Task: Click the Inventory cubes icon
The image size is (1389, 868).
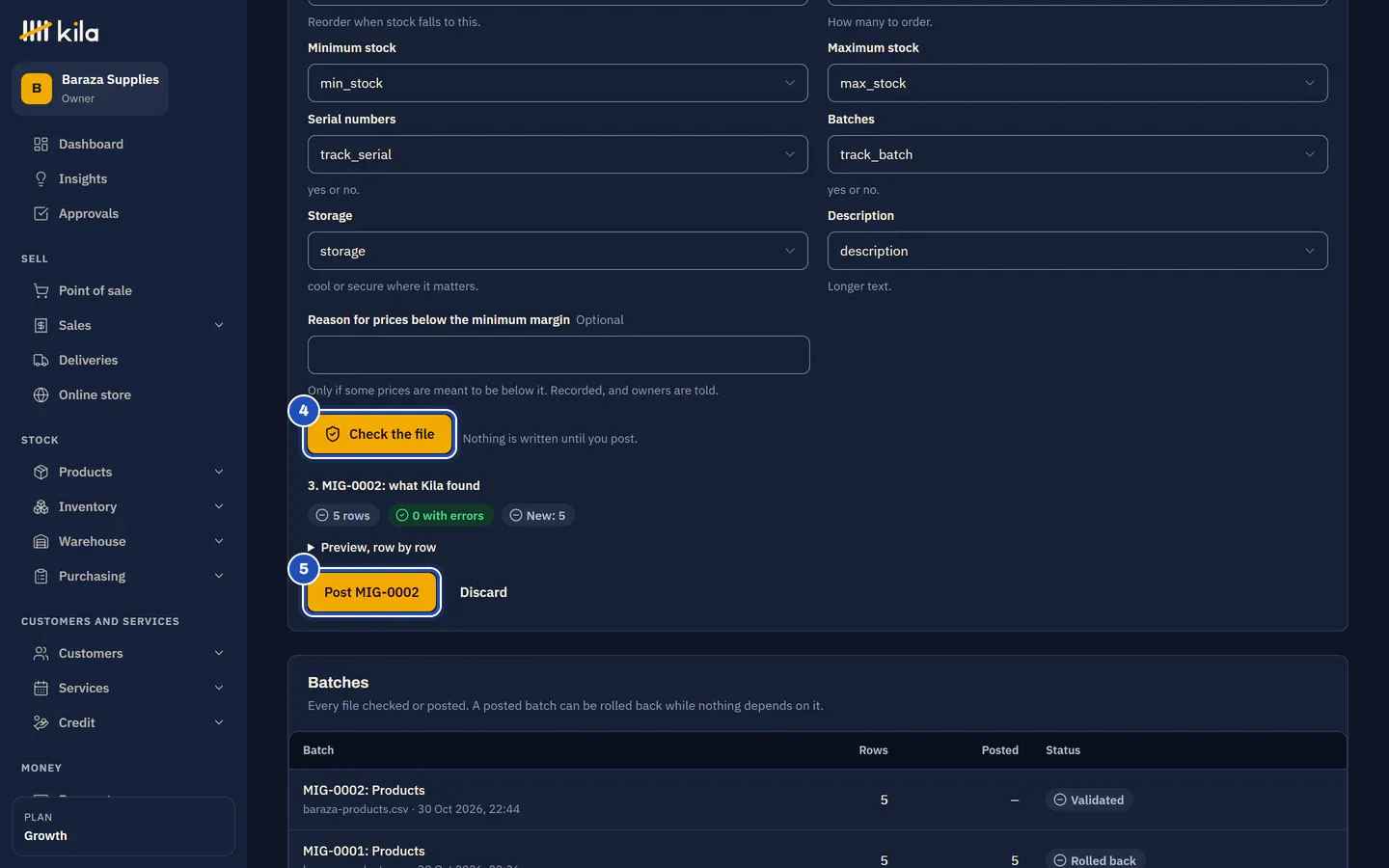Action: coord(41,506)
